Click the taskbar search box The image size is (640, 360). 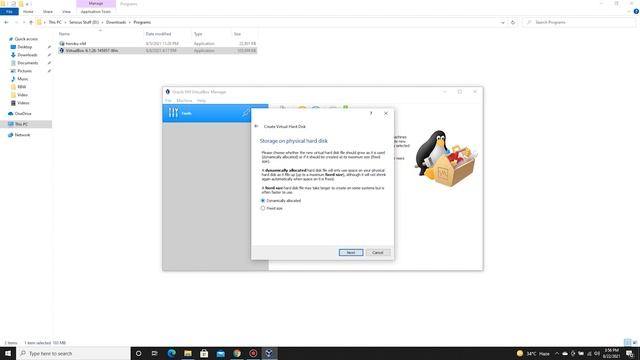click(73, 353)
